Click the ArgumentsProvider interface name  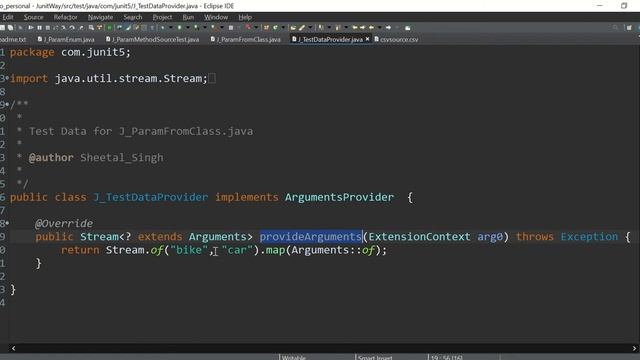click(x=339, y=197)
